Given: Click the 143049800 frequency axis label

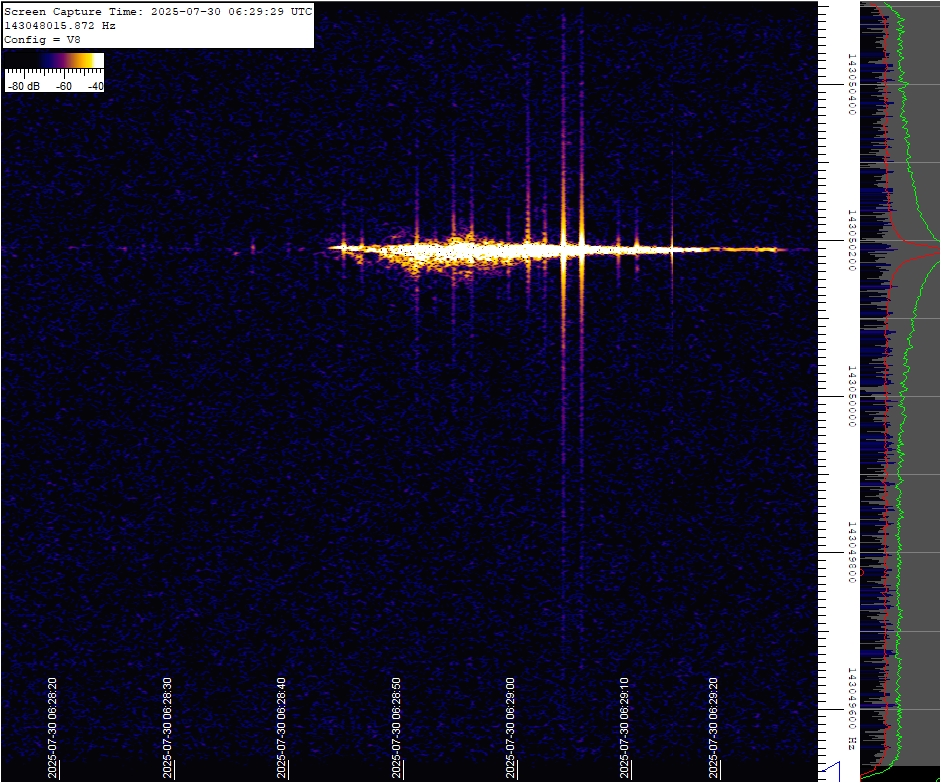Looking at the screenshot, I should (851, 552).
